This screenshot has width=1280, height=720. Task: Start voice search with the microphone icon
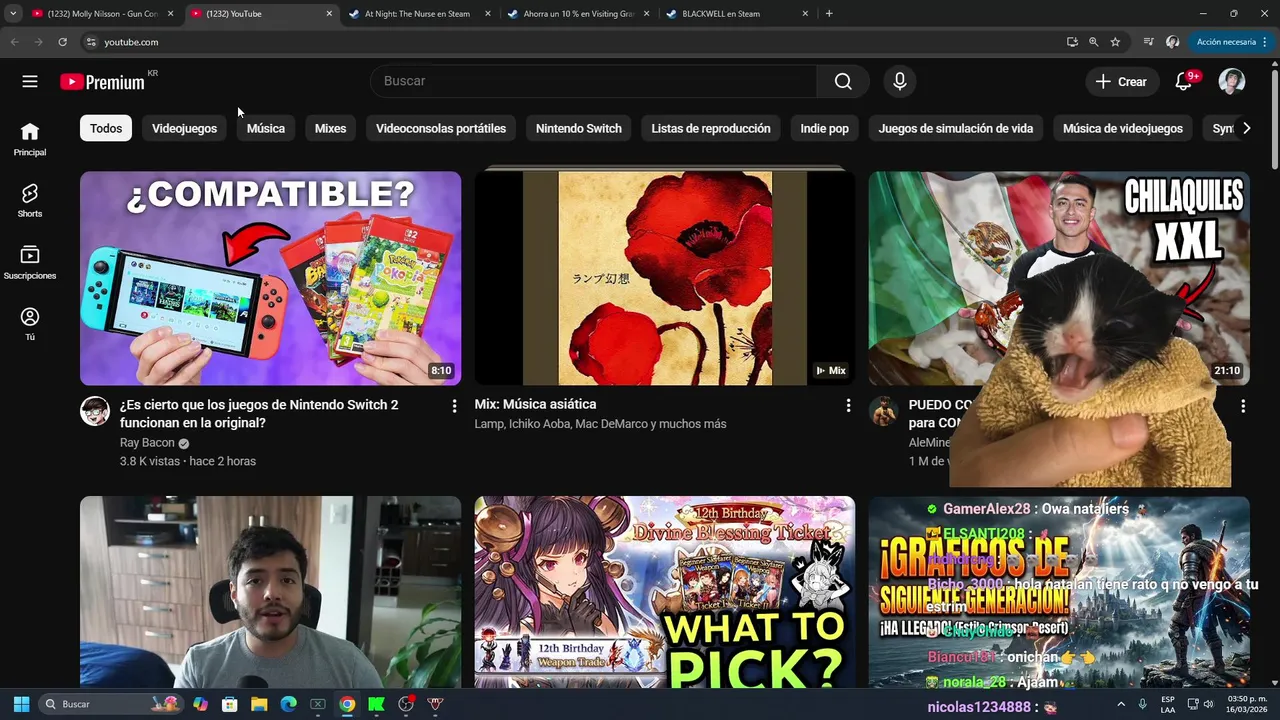900,81
